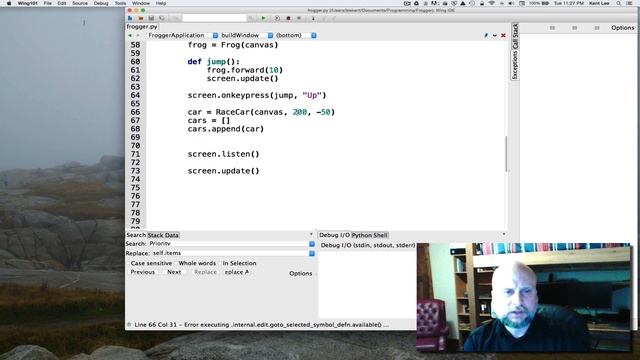Image resolution: width=640 pixels, height=360 pixels.
Task: Click the red Stop debugging icon
Action: (x=288, y=18)
